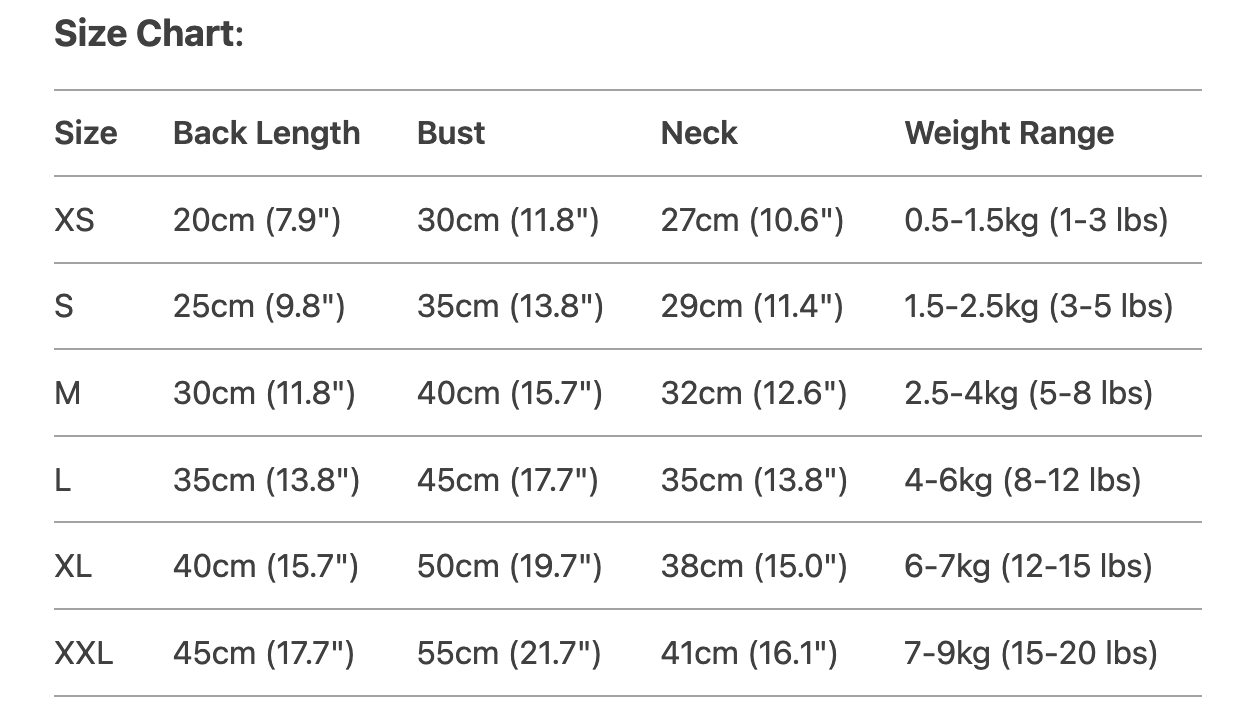Click the 32cm (12.6") neck cell

pos(754,393)
